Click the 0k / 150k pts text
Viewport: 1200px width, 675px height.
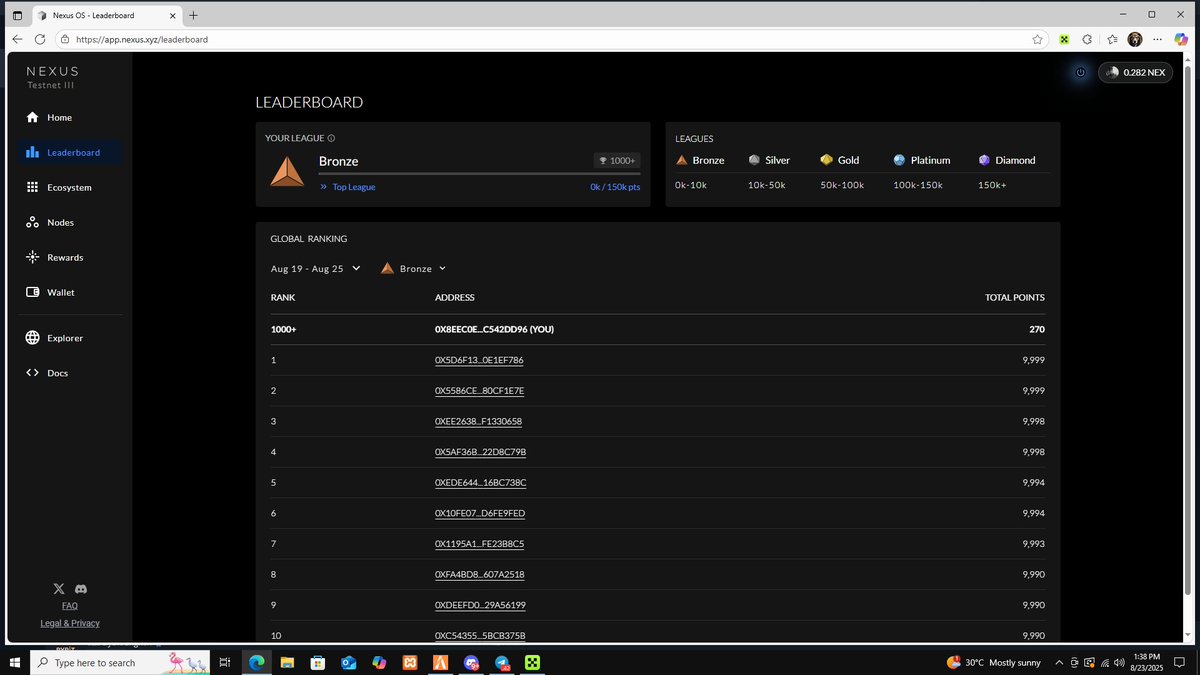(x=615, y=187)
